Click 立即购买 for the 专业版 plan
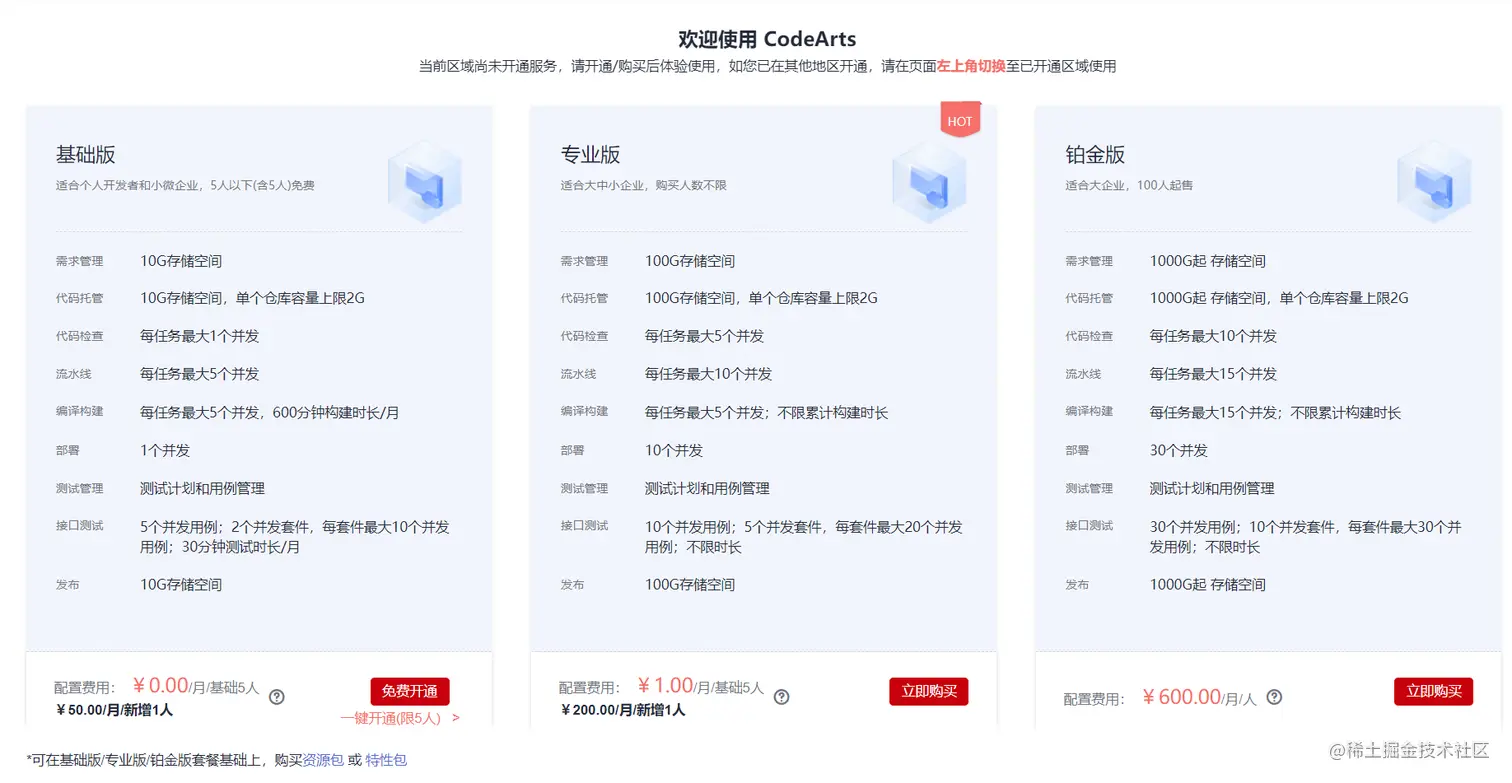Image resolution: width=1512 pixels, height=783 pixels. pos(929,691)
